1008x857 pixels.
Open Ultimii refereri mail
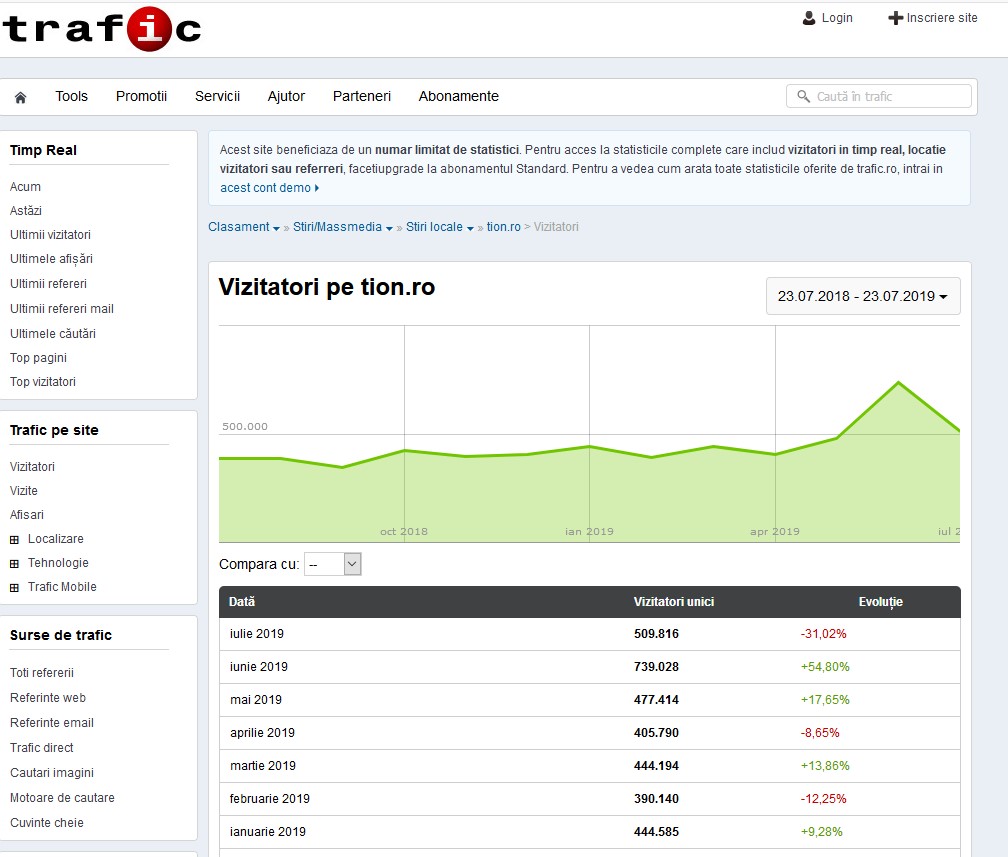pyautogui.click(x=62, y=309)
